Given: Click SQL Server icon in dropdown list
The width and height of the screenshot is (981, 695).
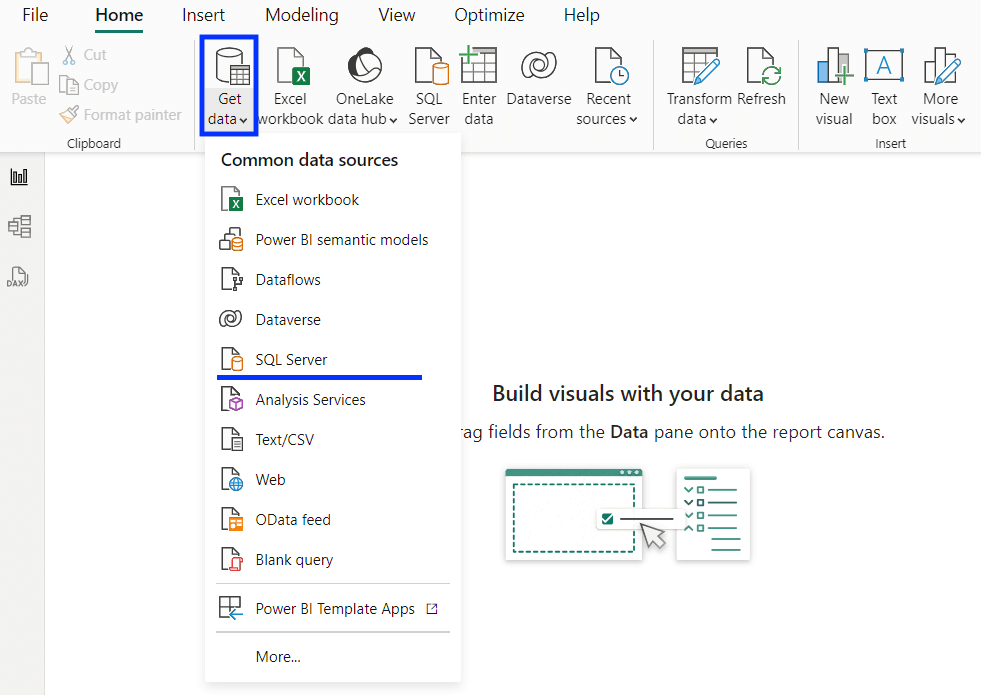Looking at the screenshot, I should pos(231,359).
